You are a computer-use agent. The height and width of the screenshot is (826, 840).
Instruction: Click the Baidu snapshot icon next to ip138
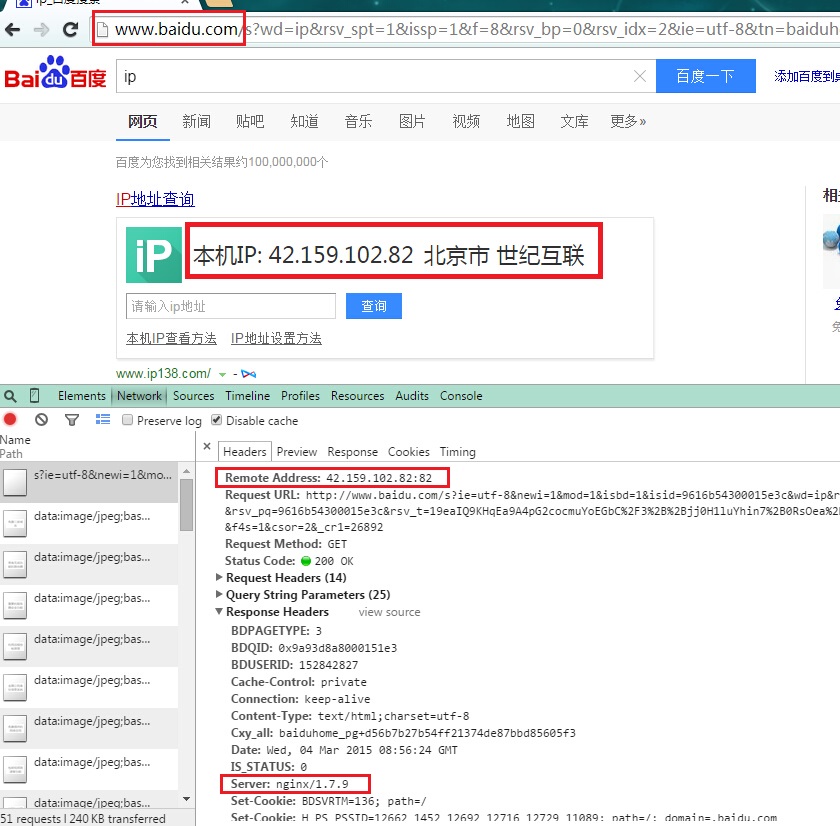click(x=249, y=373)
